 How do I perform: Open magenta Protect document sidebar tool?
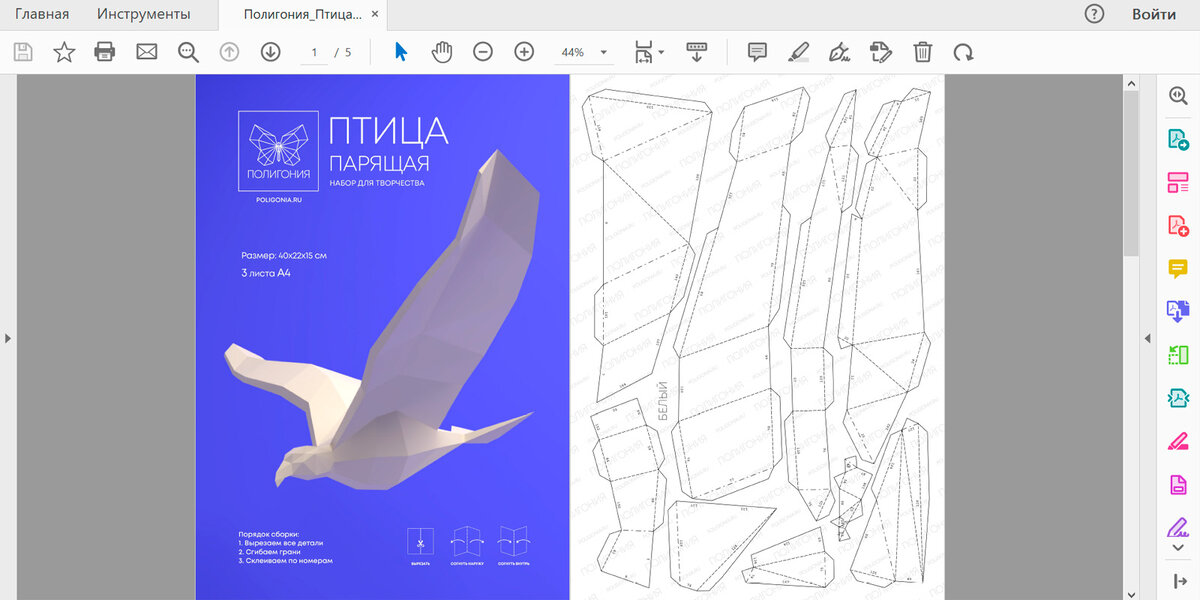[1178, 484]
